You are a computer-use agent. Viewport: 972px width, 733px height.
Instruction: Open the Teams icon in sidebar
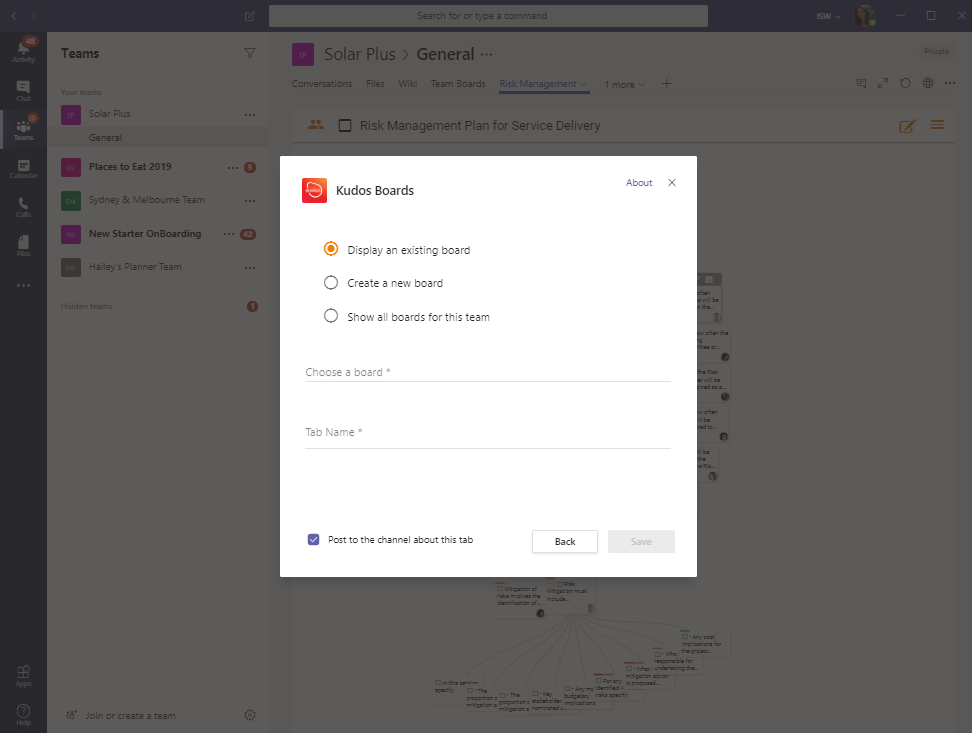coord(24,129)
